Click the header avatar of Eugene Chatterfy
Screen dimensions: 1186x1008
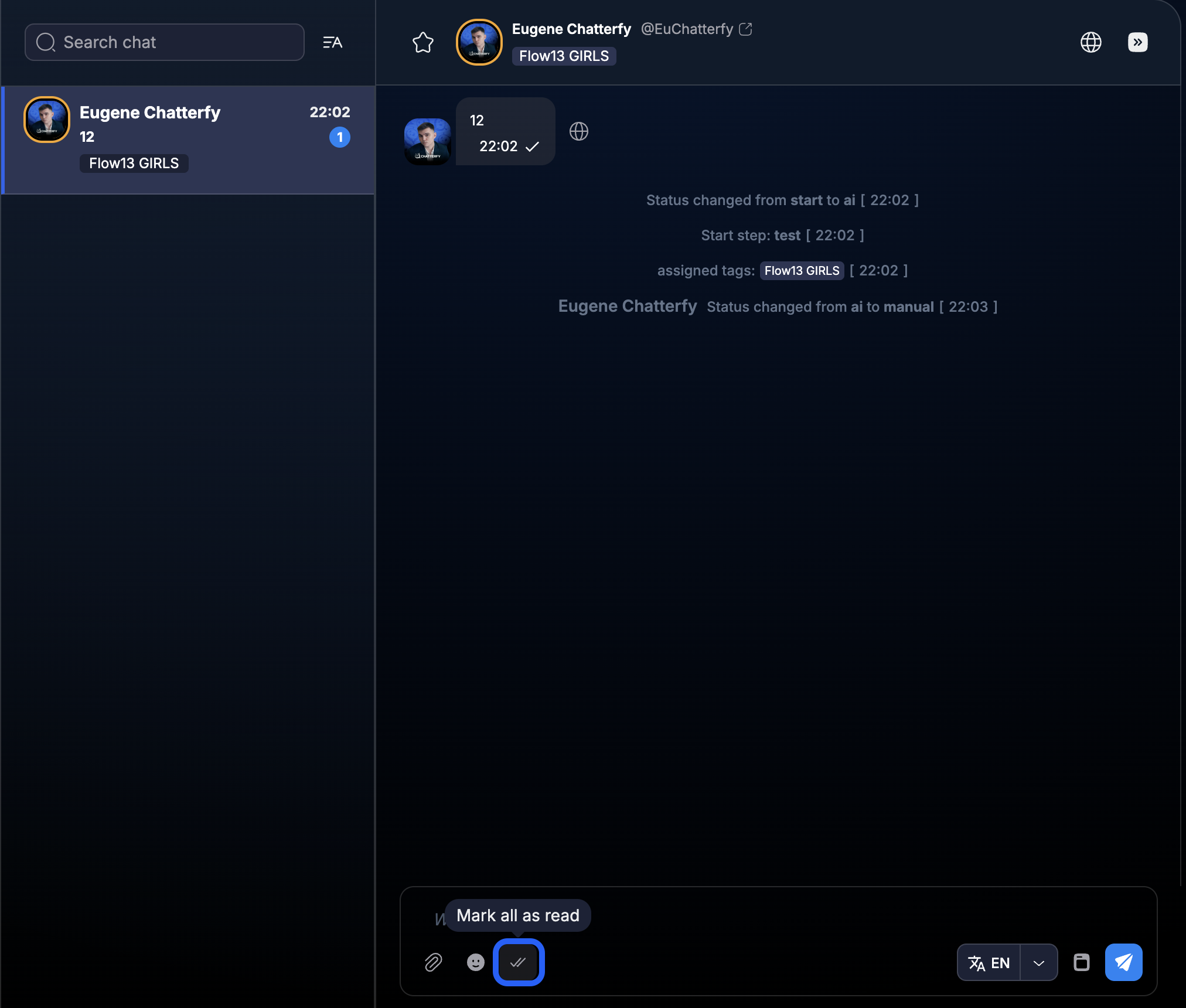click(479, 42)
